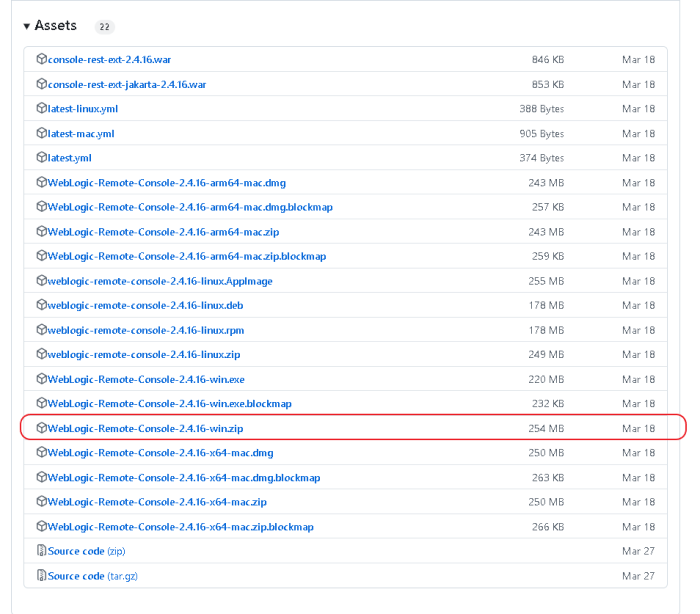Click Mar 27 date in Source code (tar.gz) row
The width and height of the screenshot is (700, 614).
pyautogui.click(x=638, y=576)
